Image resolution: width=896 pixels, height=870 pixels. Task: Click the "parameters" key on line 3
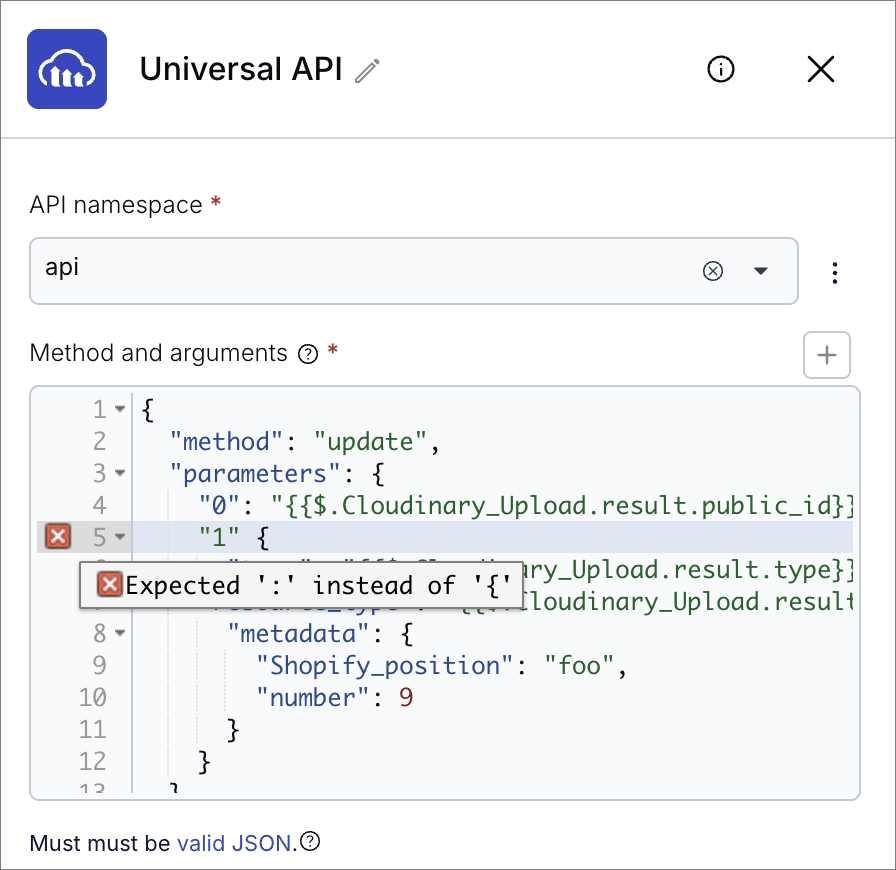pyautogui.click(x=255, y=474)
